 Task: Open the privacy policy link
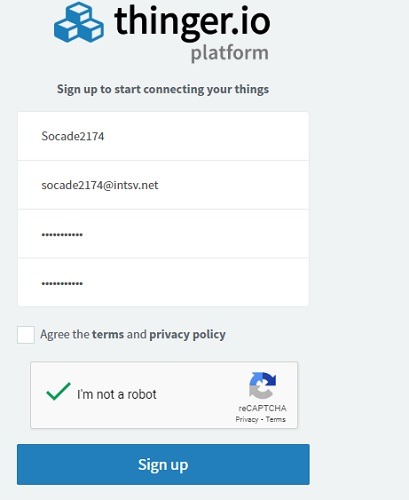tap(187, 335)
